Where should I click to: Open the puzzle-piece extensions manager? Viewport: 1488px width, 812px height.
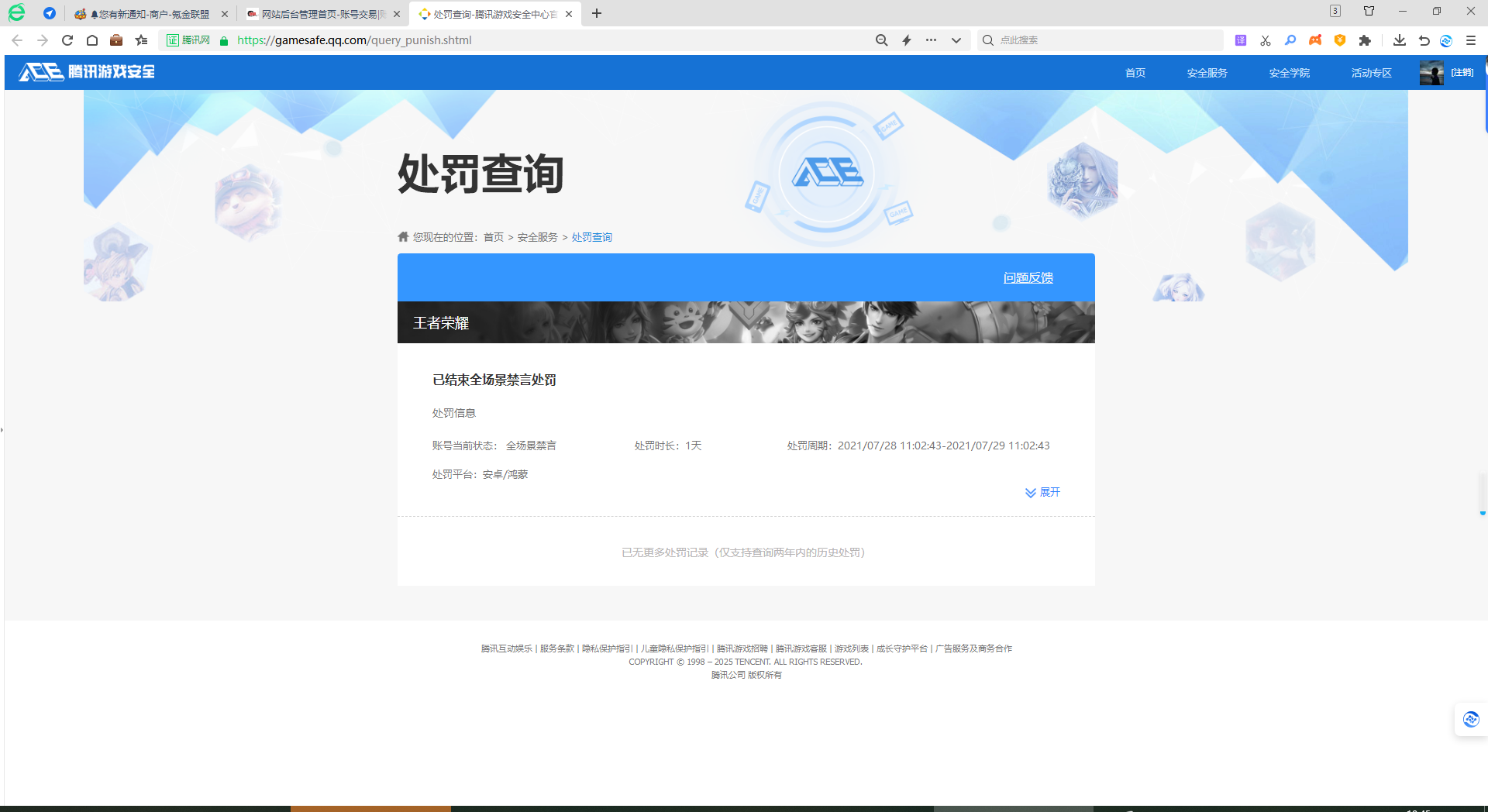[1365, 40]
